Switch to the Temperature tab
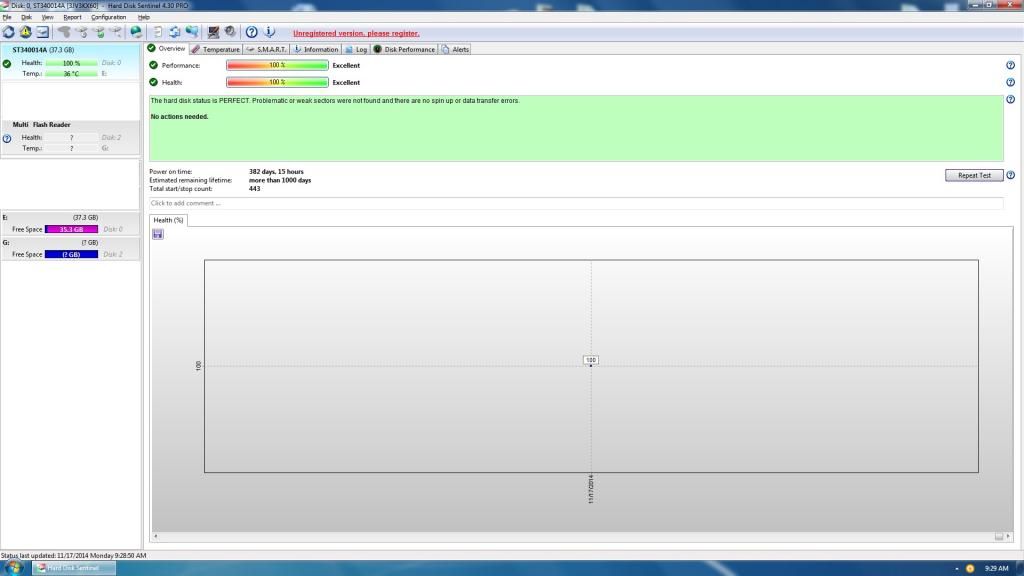Screen dimensions: 1024x576 click(x=216, y=49)
